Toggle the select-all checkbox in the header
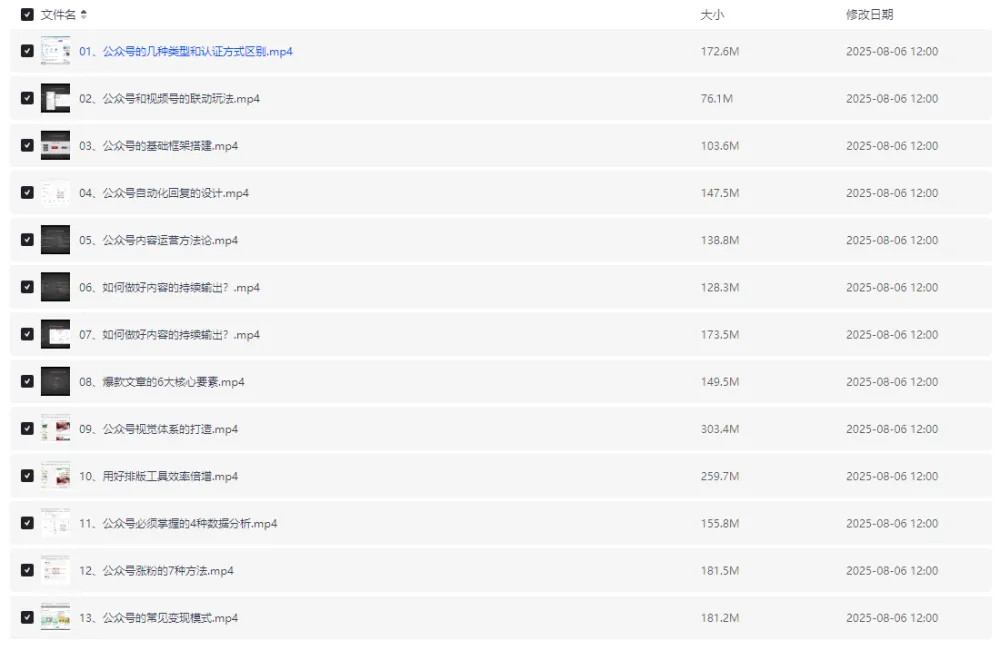The width and height of the screenshot is (1000, 660). 27,15
